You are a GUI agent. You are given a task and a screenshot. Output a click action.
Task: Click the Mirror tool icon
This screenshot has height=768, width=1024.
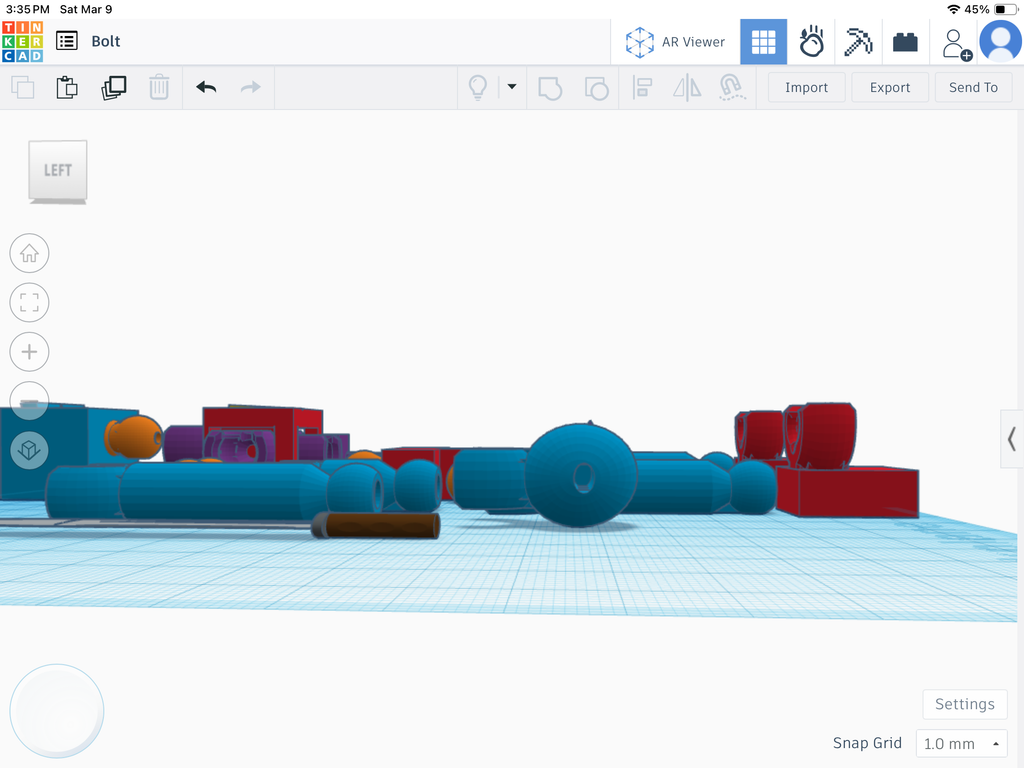[x=687, y=88]
